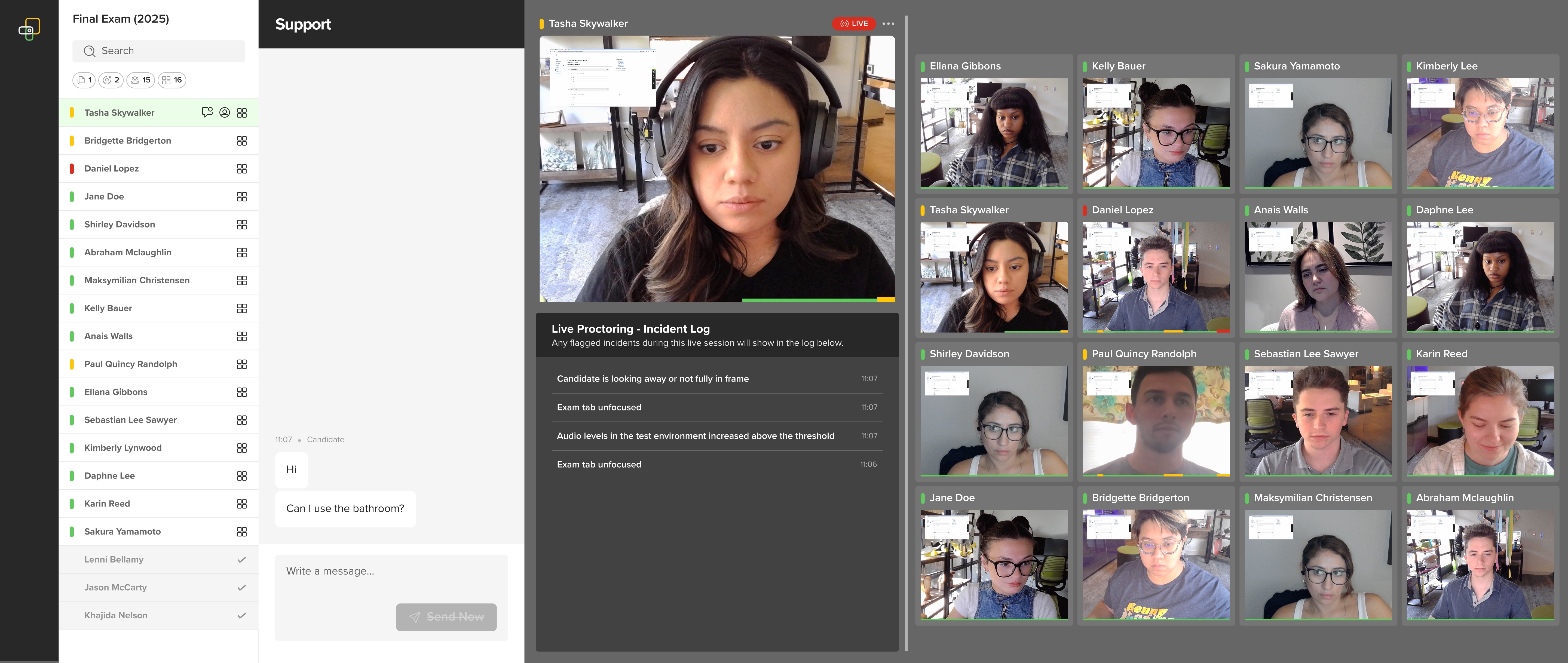Select Bridgette Bridgerton in the candidate list
1568x663 pixels.
(x=159, y=141)
